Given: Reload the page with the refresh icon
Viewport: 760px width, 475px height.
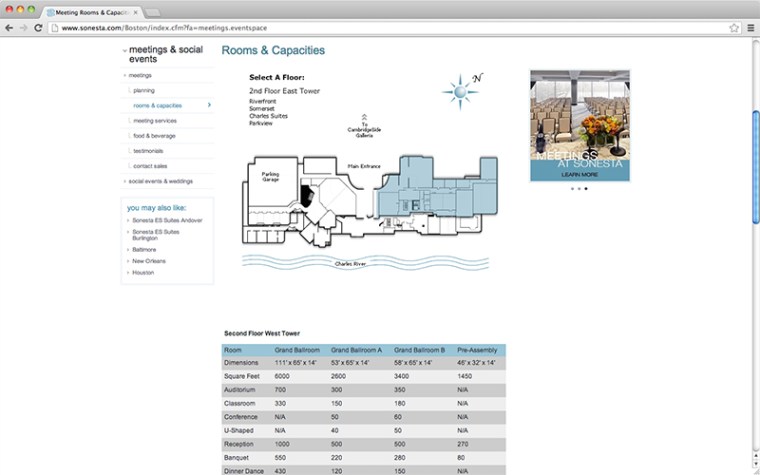Looking at the screenshot, I should (38, 28).
